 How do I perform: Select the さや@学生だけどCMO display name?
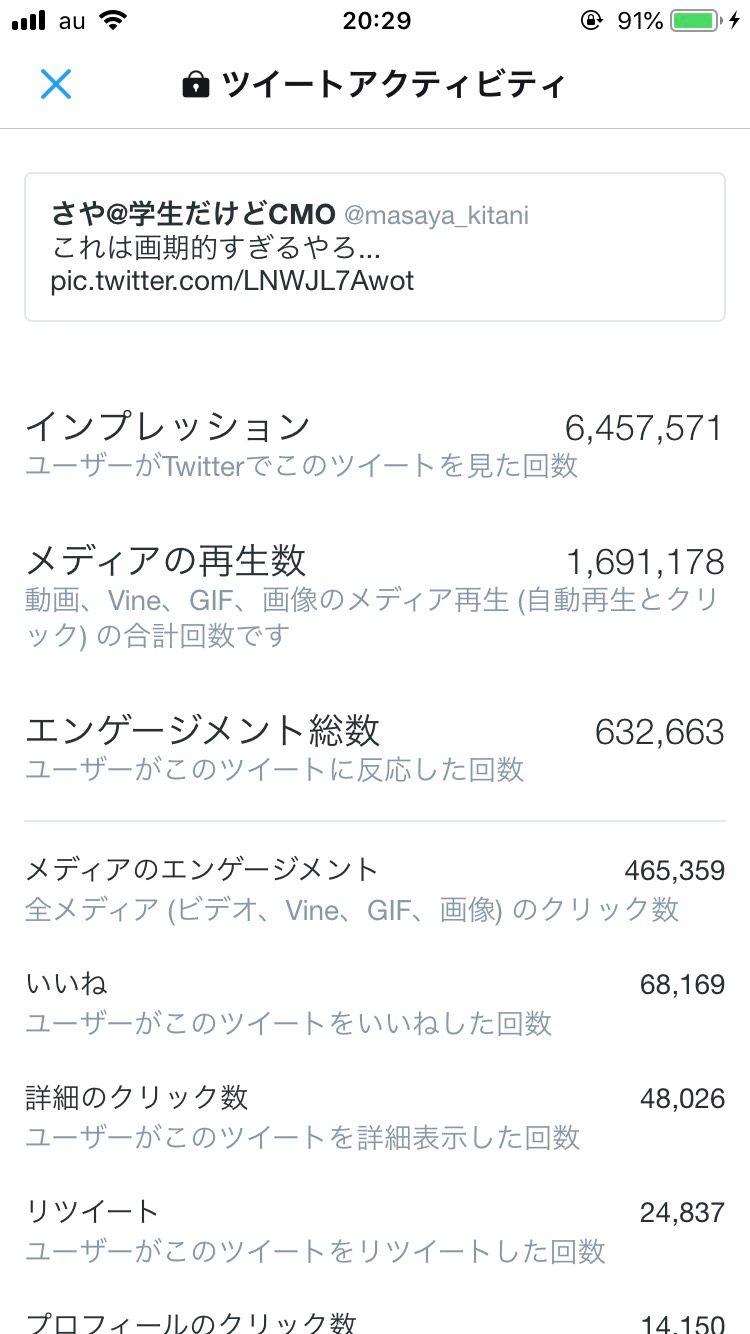click(x=194, y=215)
